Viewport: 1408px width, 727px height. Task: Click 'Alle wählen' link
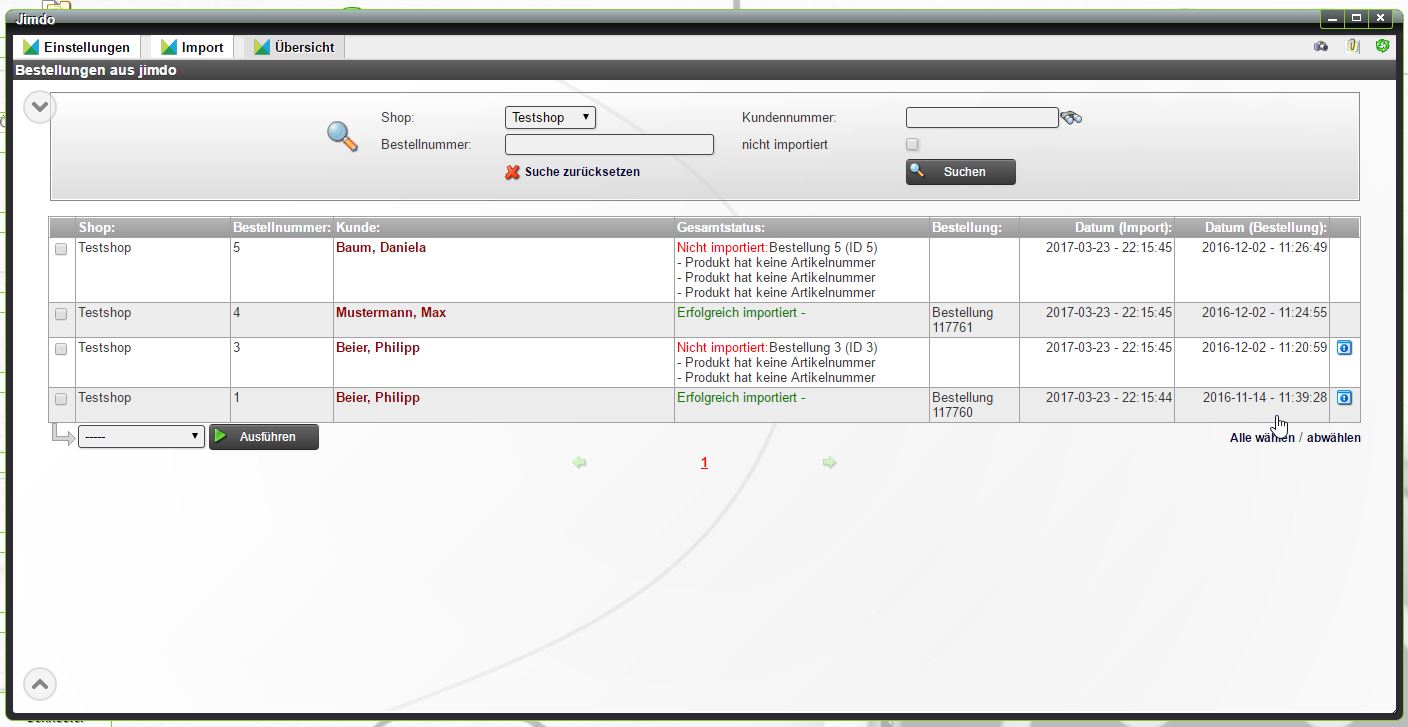click(x=1262, y=438)
